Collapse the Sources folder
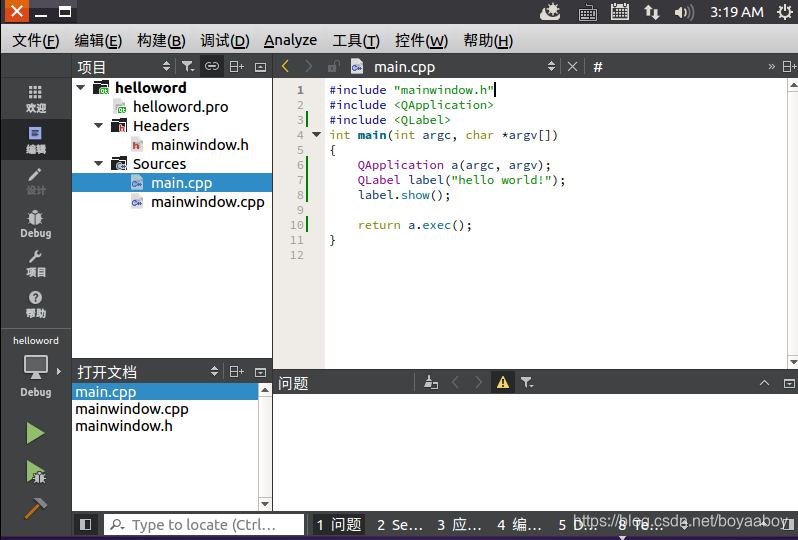798x540 pixels. (99, 164)
